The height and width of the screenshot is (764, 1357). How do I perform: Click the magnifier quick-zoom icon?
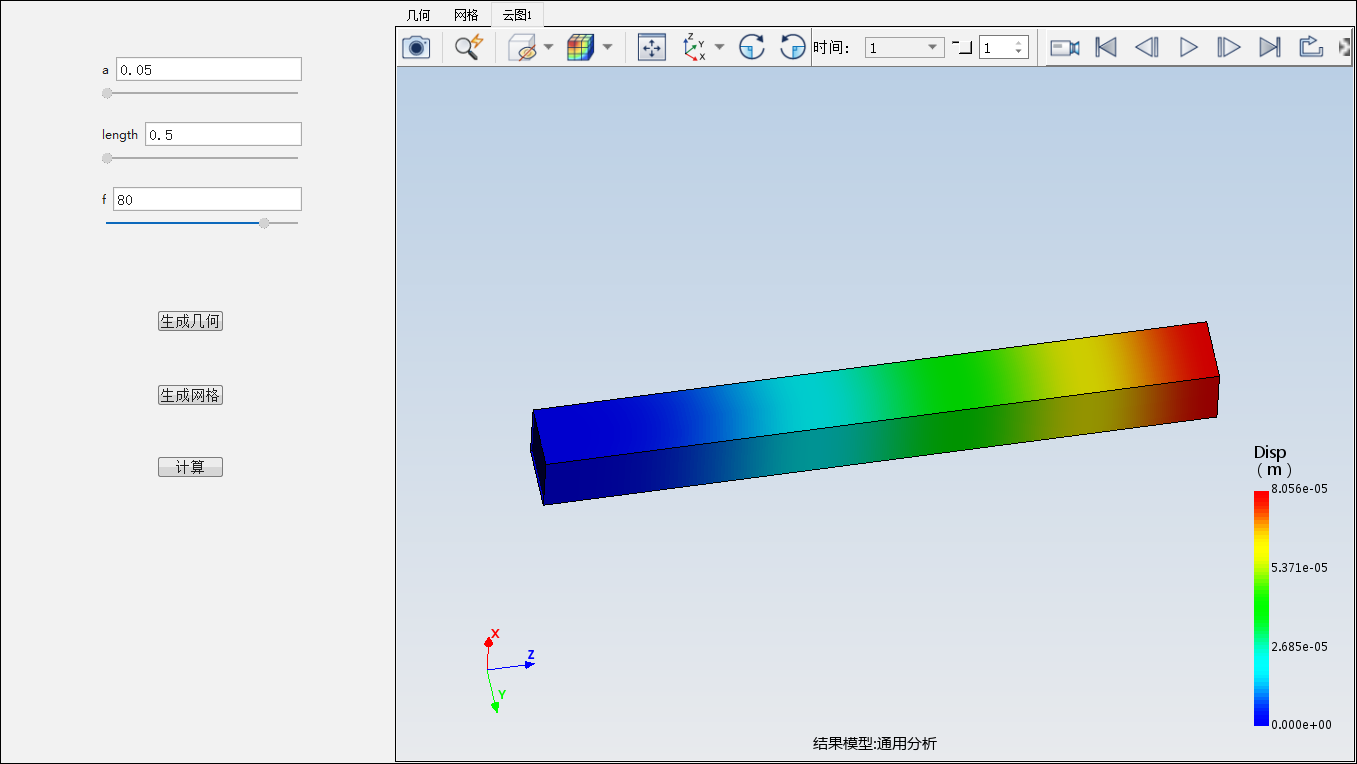click(x=469, y=47)
